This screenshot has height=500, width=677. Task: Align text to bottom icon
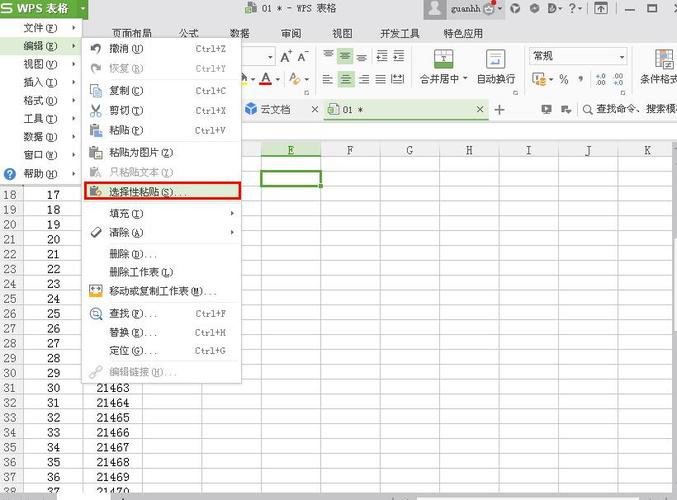[362, 56]
